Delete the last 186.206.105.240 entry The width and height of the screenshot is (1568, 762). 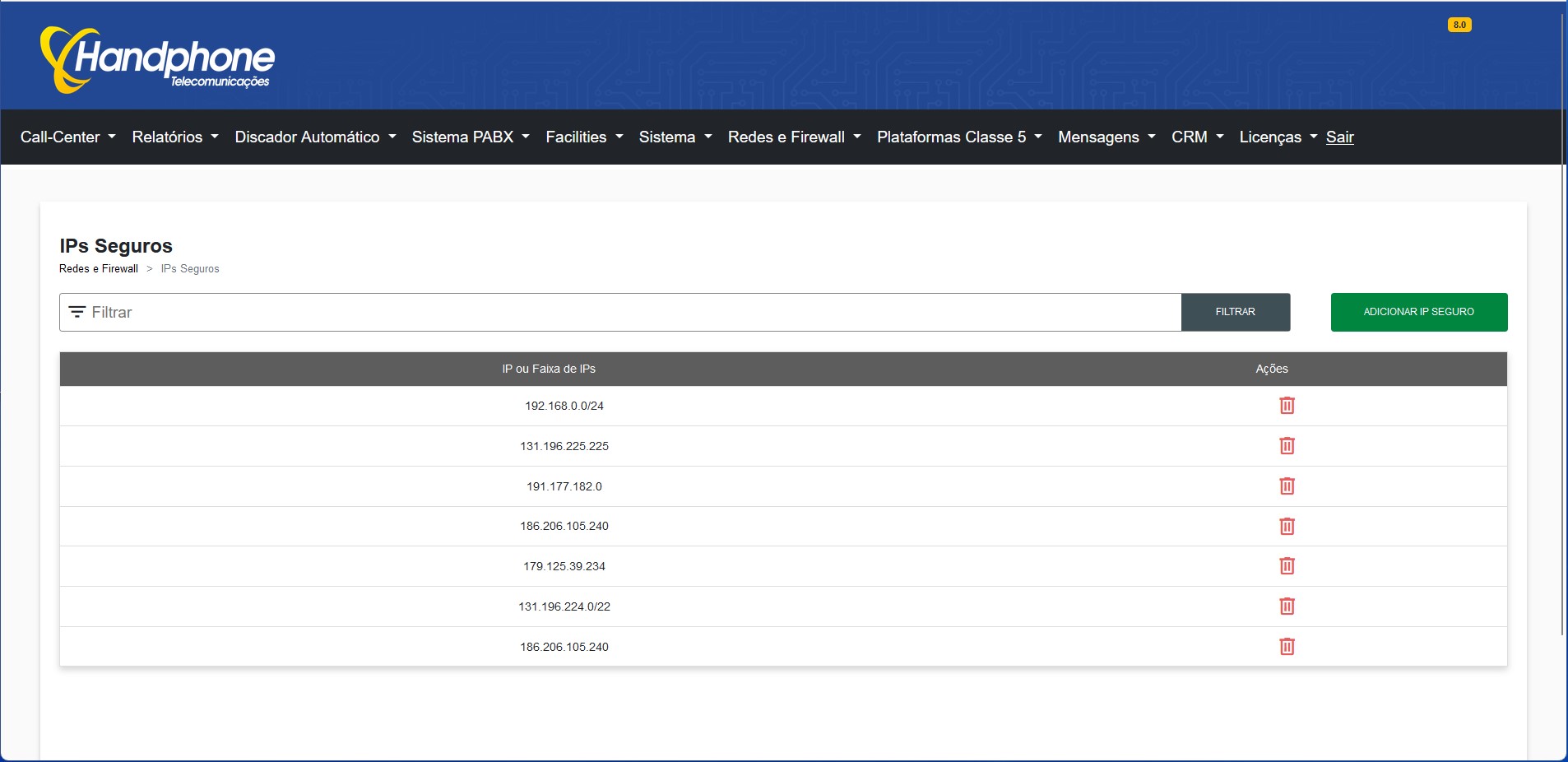[1287, 647]
